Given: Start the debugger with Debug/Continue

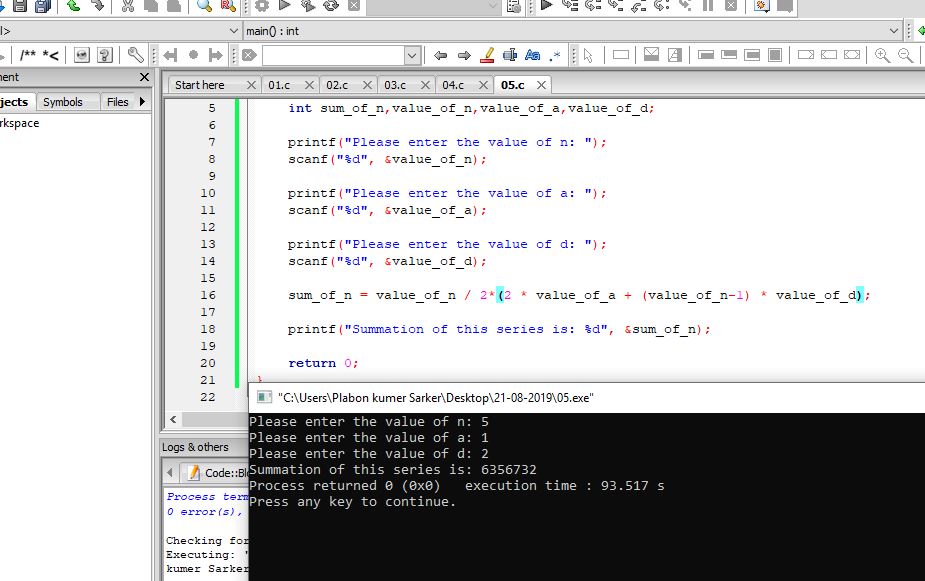Looking at the screenshot, I should coord(547,6).
